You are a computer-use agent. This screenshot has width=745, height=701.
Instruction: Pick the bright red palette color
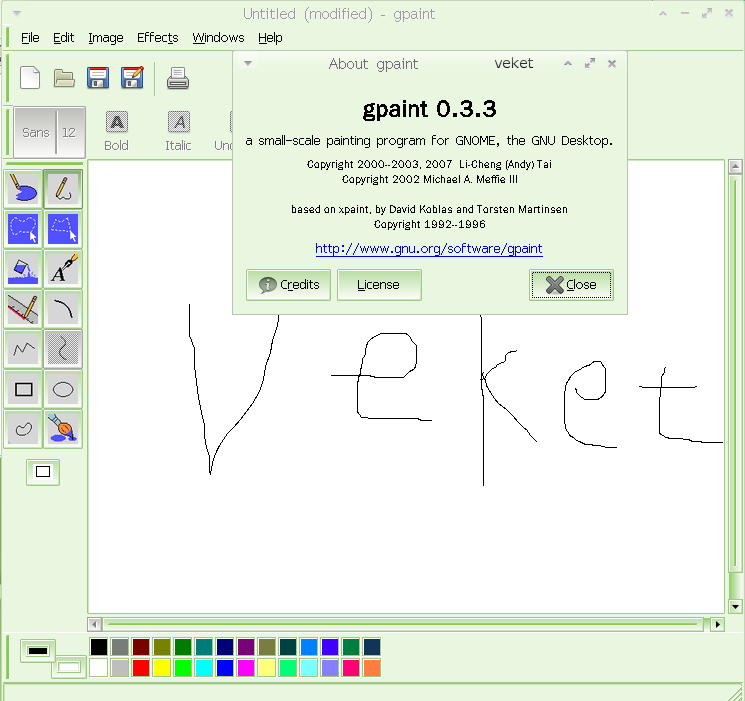point(141,668)
